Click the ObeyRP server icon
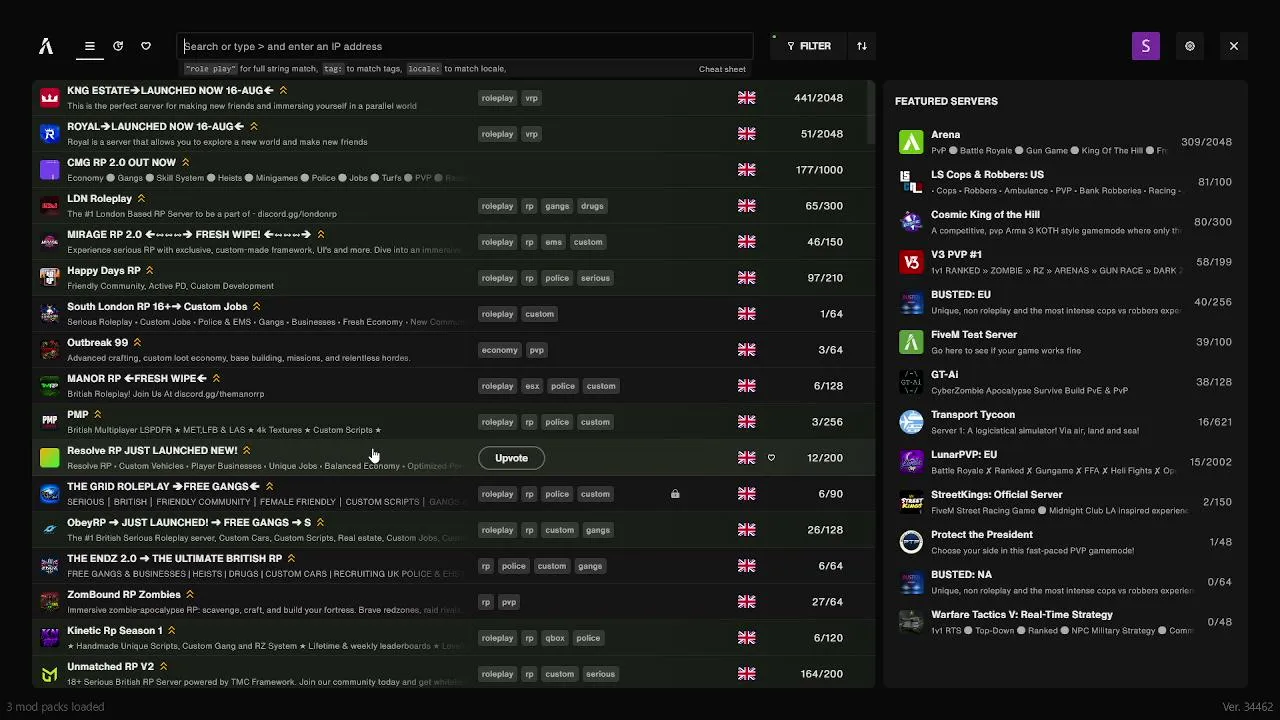Image resolution: width=1280 pixels, height=720 pixels. pos(50,530)
